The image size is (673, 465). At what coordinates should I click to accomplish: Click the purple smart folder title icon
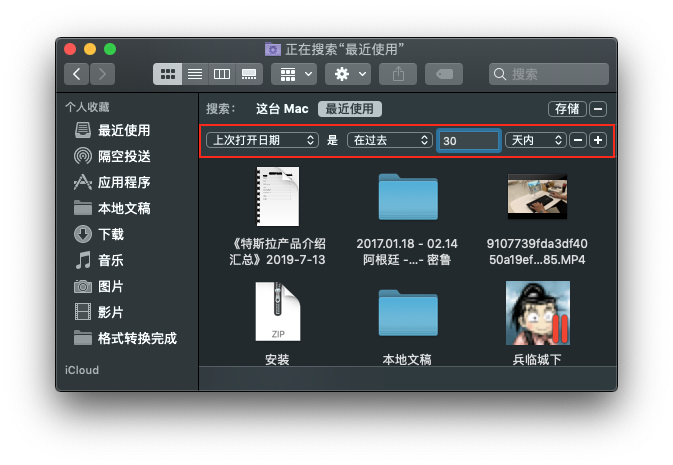tap(273, 49)
